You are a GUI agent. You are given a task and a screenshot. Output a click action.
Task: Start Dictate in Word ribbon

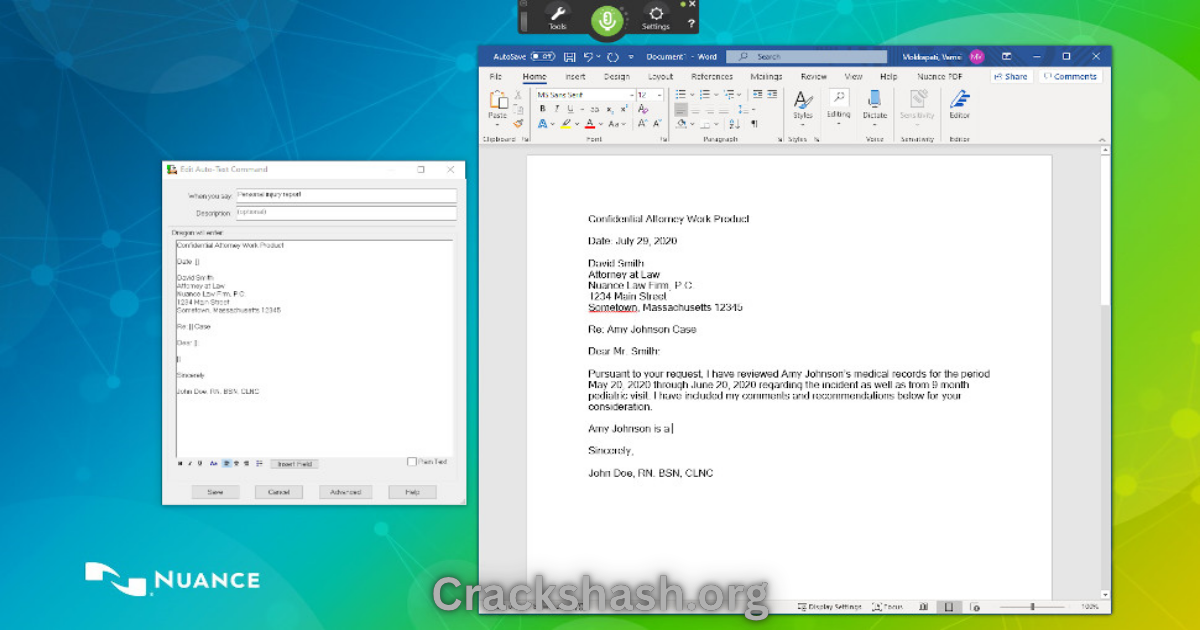point(875,104)
